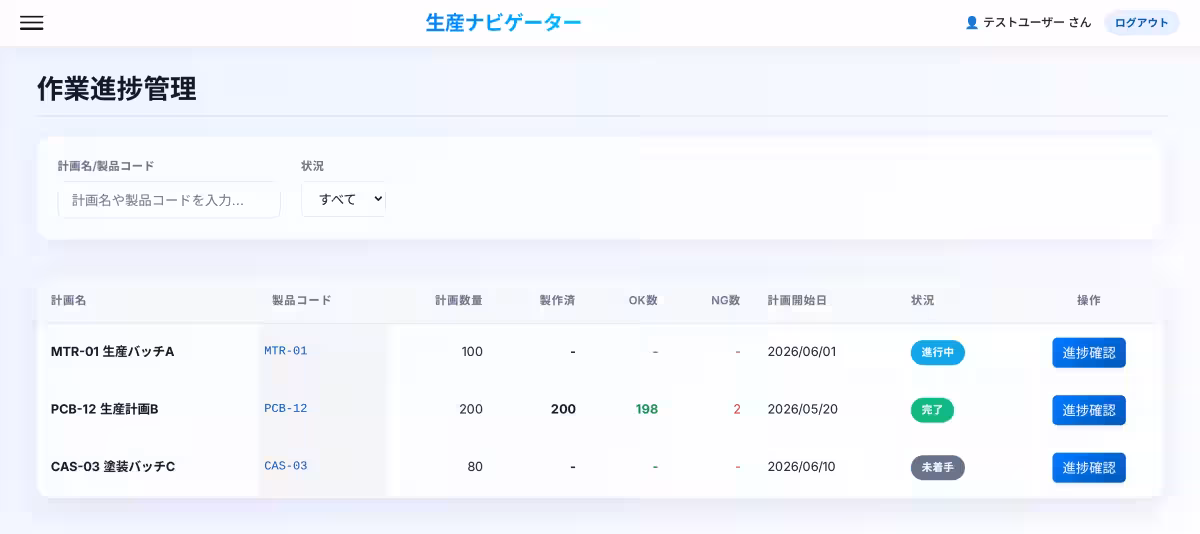The width and height of the screenshot is (1200, 534).
Task: Open 進捗確認 for CAS-03 塗装バッチC
Action: (1088, 468)
